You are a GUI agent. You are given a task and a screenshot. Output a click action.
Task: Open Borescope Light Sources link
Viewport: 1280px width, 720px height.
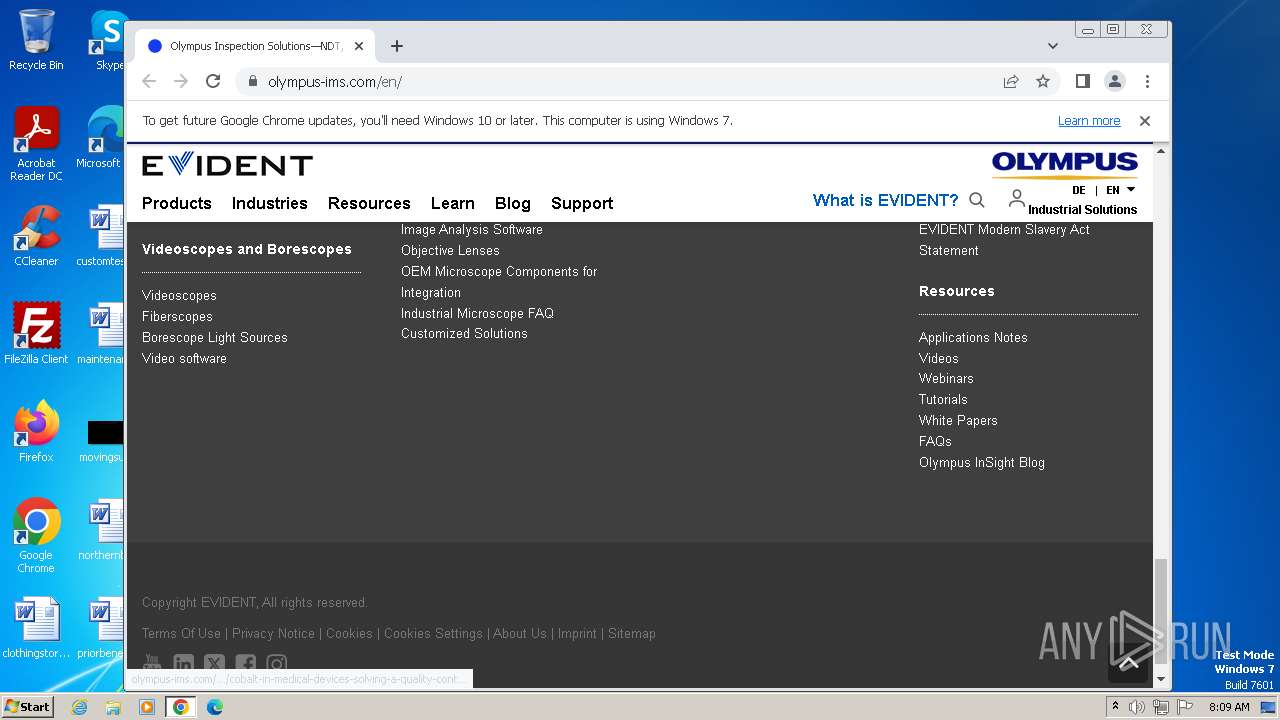(x=215, y=337)
